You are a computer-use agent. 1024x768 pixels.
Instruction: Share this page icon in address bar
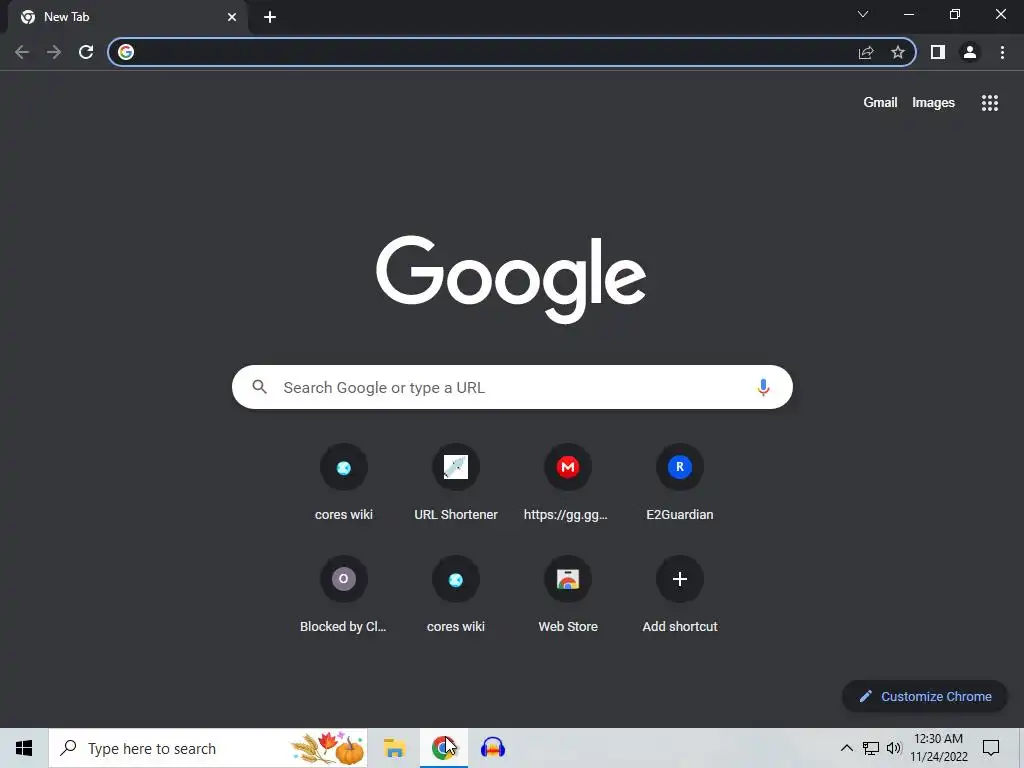click(x=866, y=52)
